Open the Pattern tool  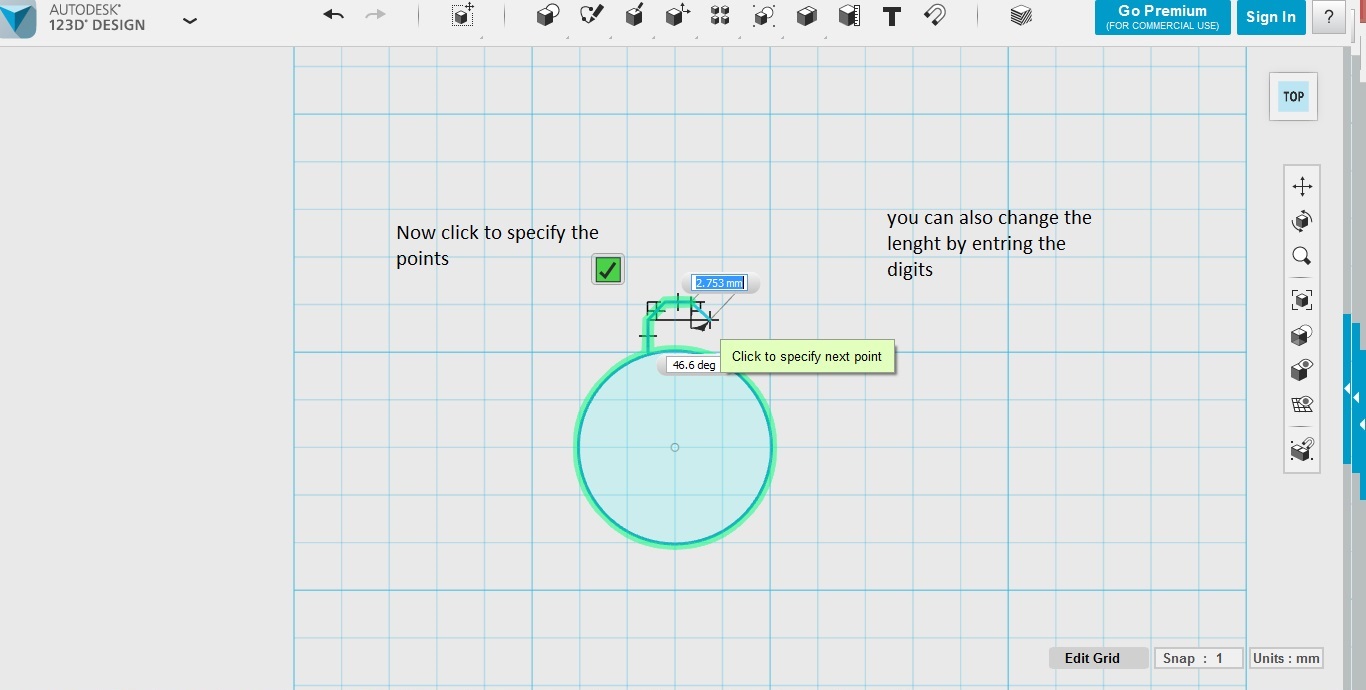(x=720, y=15)
